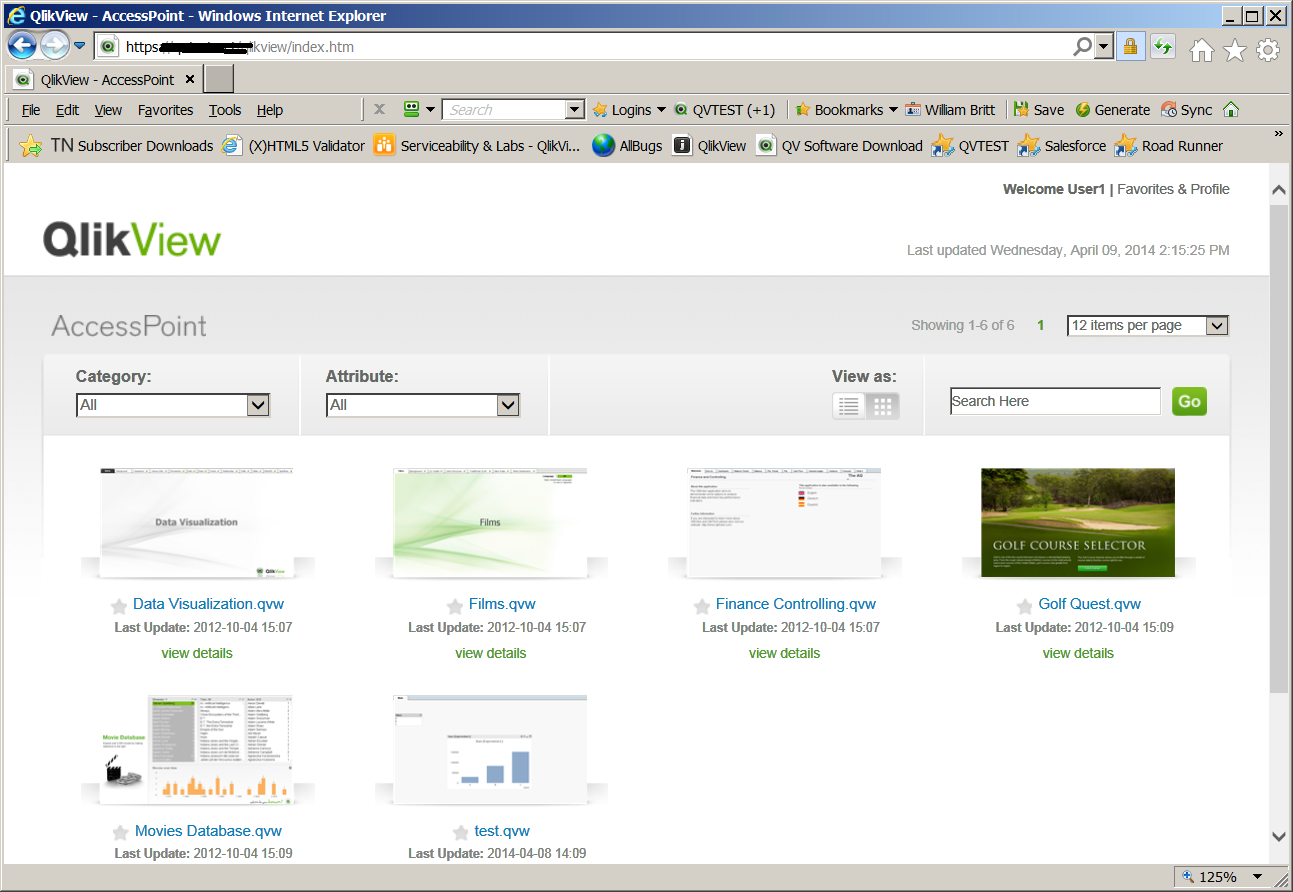Viewport: 1293px width, 892px height.
Task: Switch to thumbnail grid view icon
Action: click(x=883, y=405)
